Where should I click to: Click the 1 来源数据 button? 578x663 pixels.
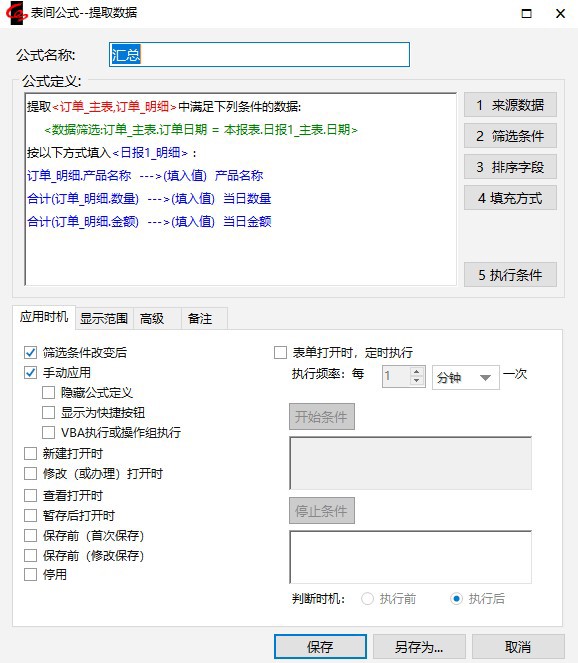pos(510,105)
